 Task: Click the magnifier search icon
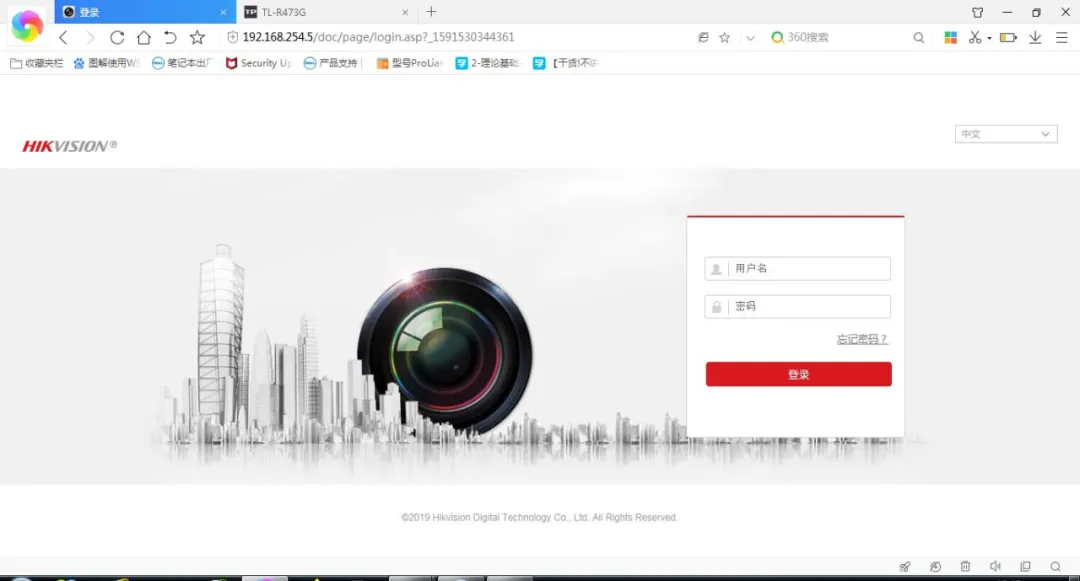[x=919, y=38]
